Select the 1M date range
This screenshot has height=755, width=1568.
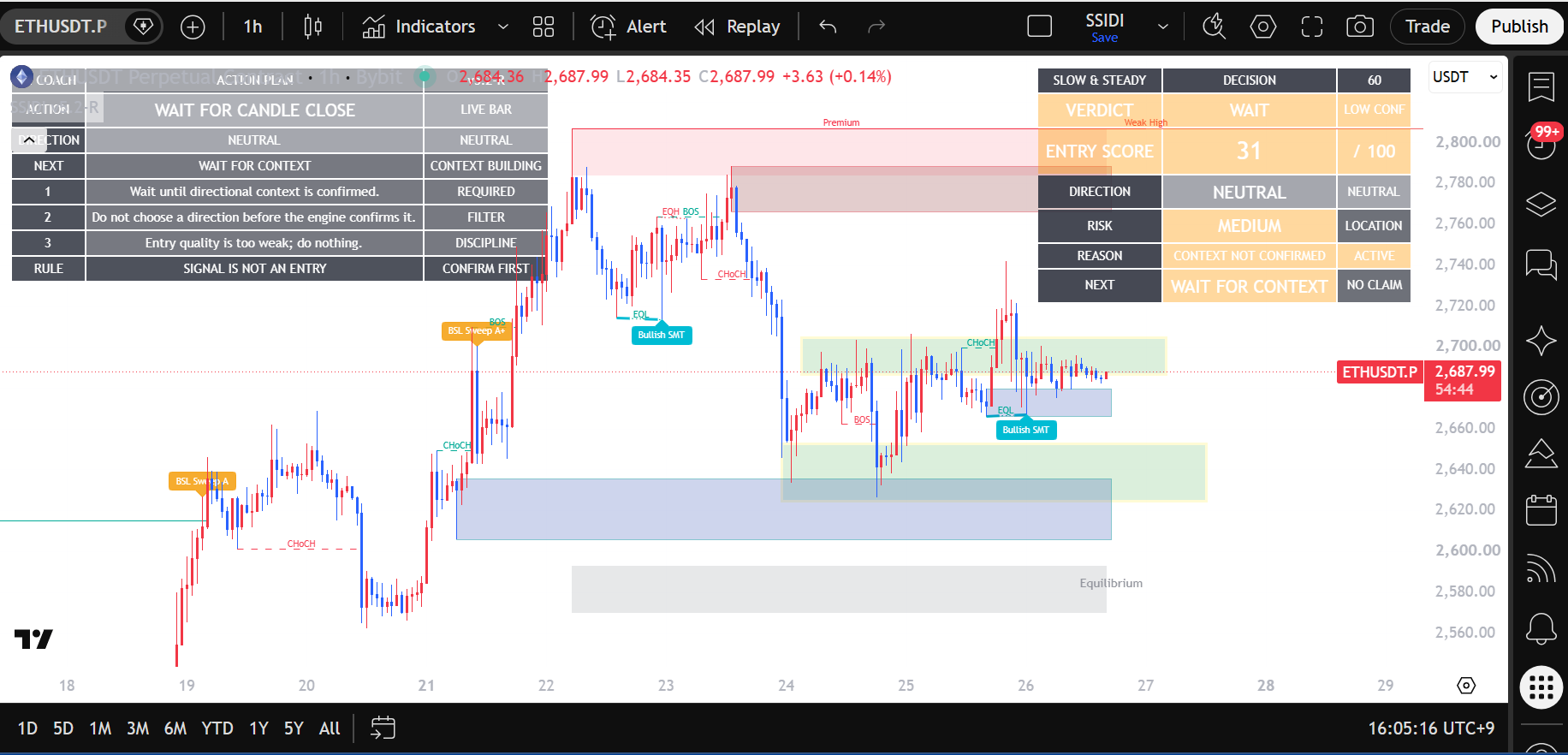click(x=100, y=728)
